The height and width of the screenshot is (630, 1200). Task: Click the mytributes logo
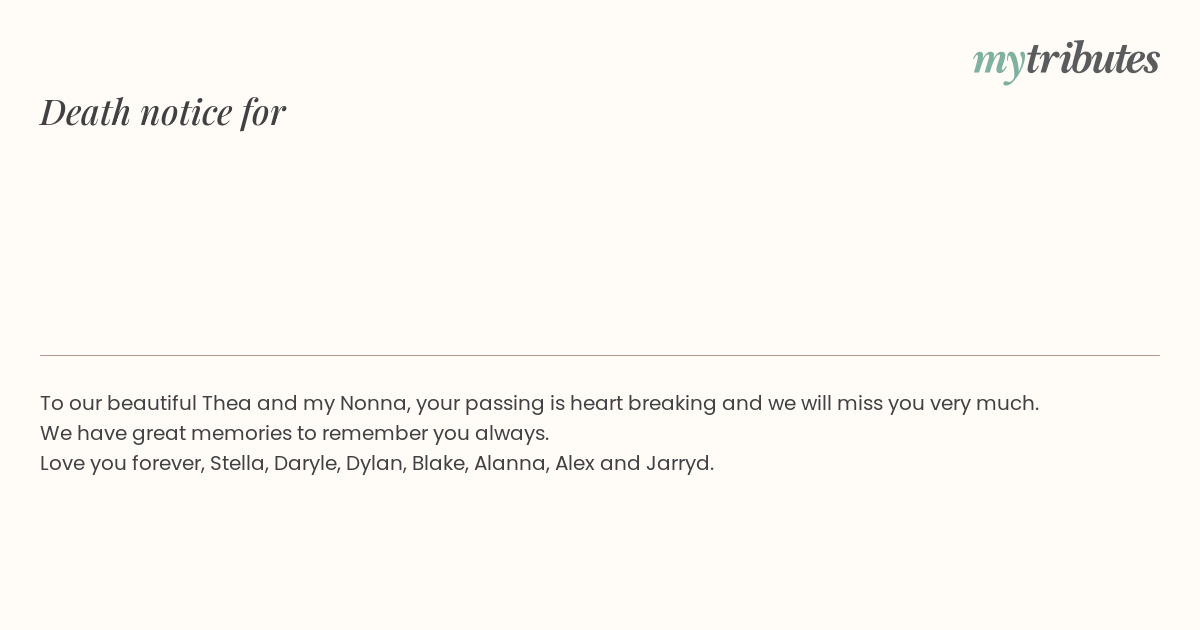(1066, 59)
